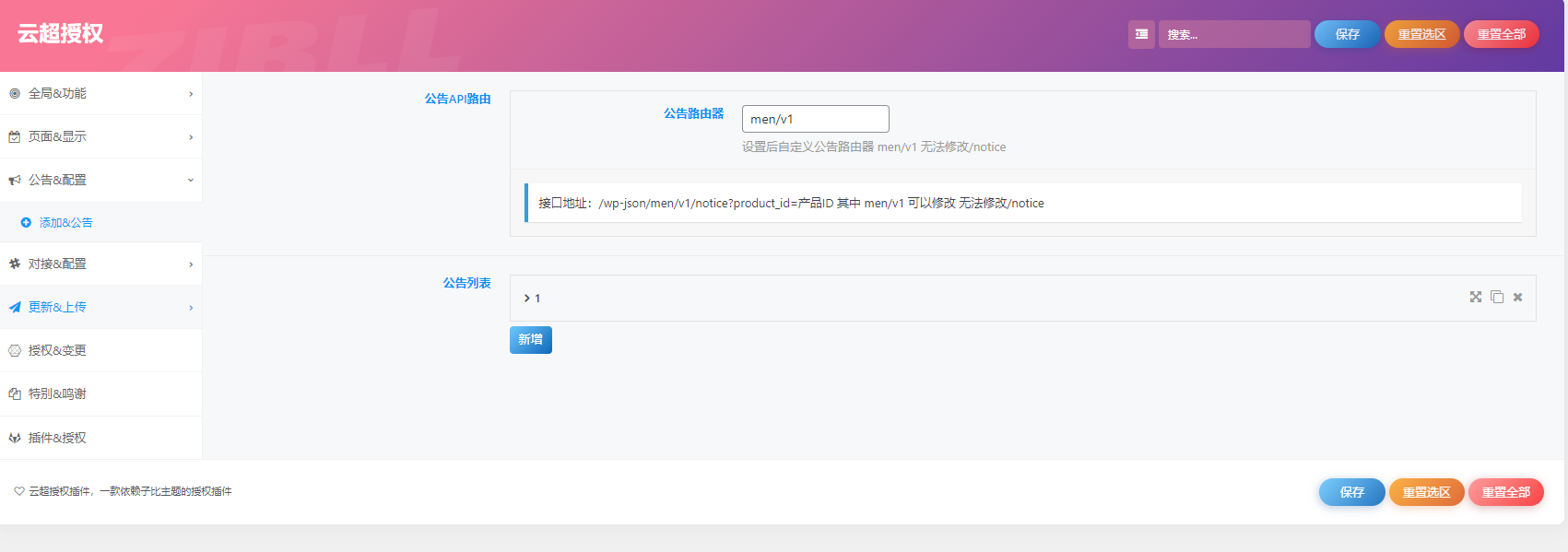Open the 对接&配置 menu item
The image size is (1568, 552).
tap(57, 264)
